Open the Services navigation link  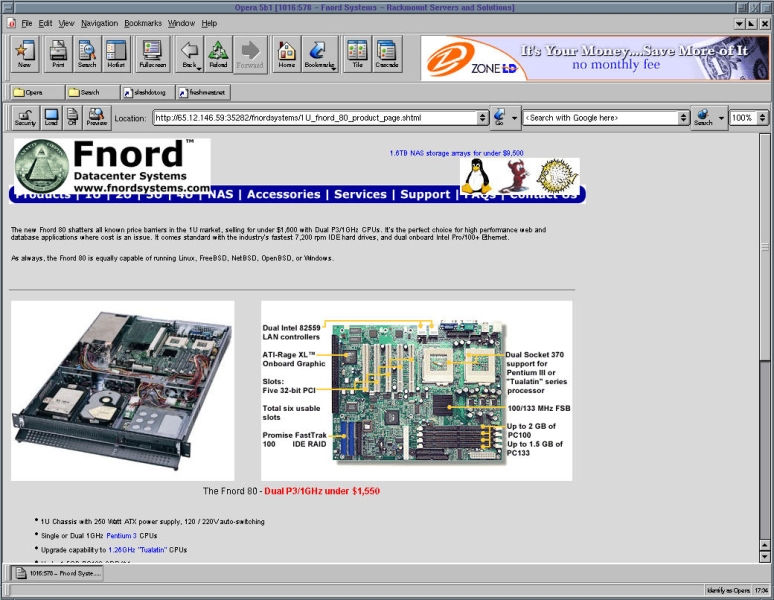point(360,194)
